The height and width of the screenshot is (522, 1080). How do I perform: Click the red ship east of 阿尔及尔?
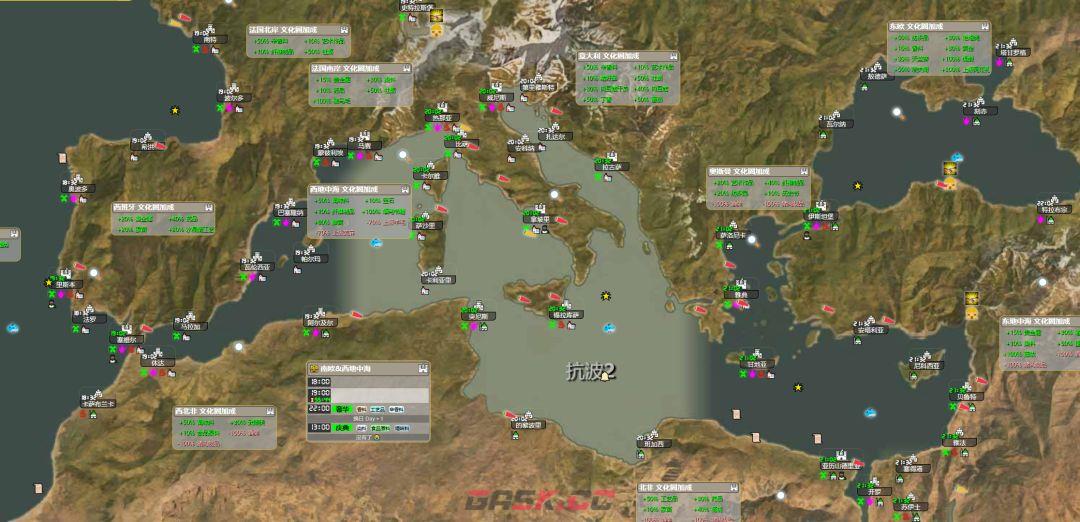pyautogui.click(x=356, y=315)
